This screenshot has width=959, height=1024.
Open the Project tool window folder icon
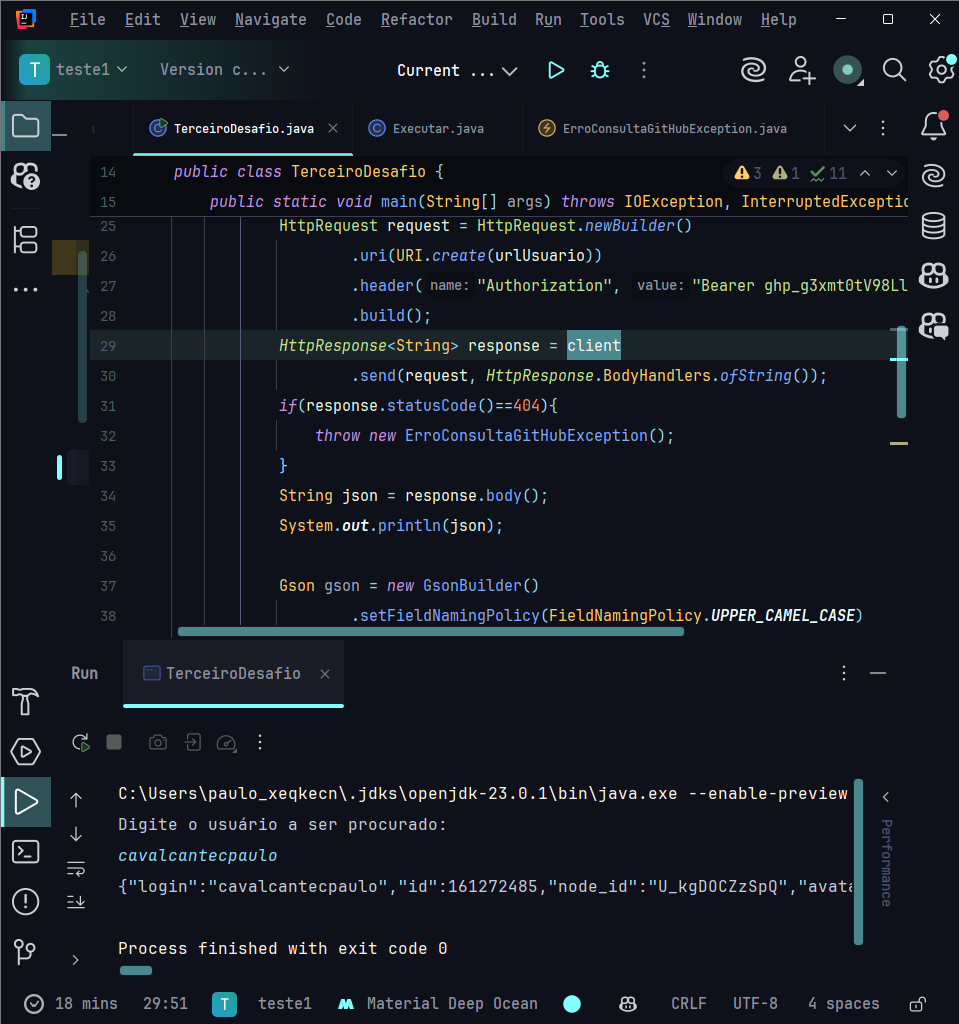click(x=25, y=125)
